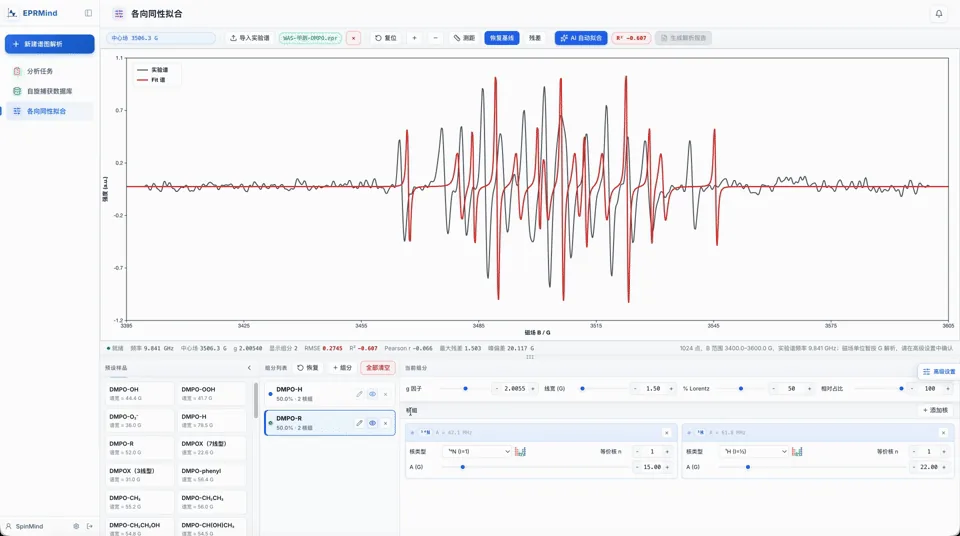Open 高级设置 advanced settings
The height and width of the screenshot is (536, 960).
tap(939, 372)
